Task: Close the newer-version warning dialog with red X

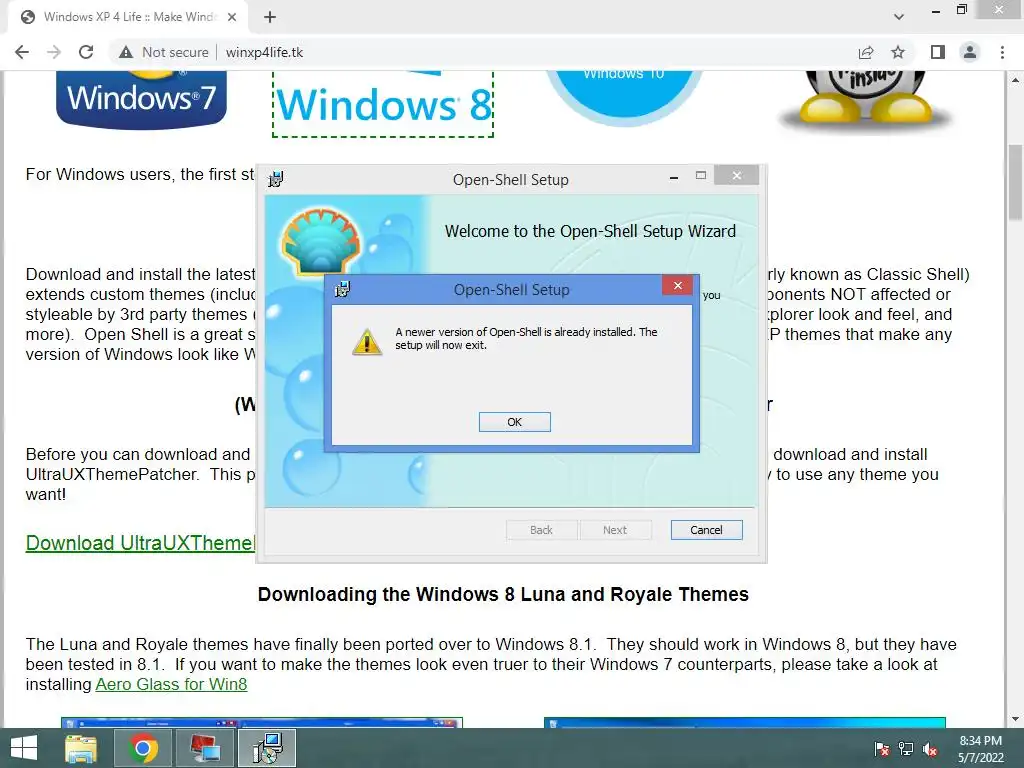Action: [x=677, y=285]
